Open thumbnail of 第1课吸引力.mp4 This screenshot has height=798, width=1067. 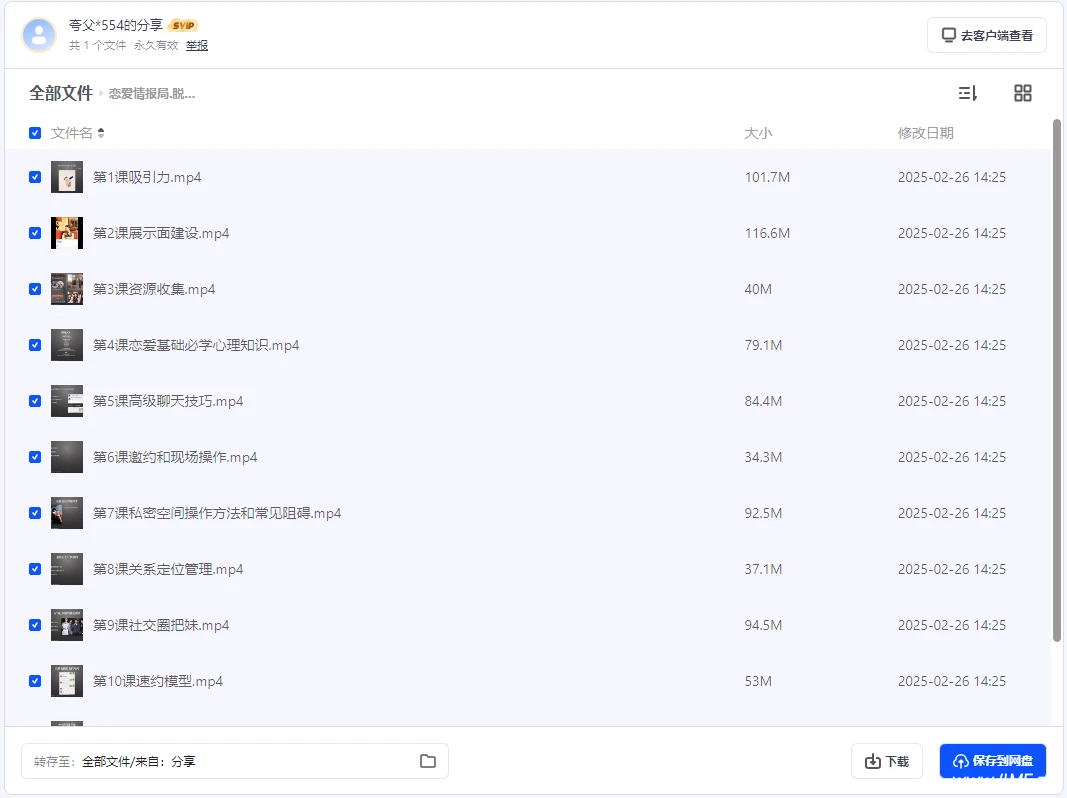coord(67,177)
